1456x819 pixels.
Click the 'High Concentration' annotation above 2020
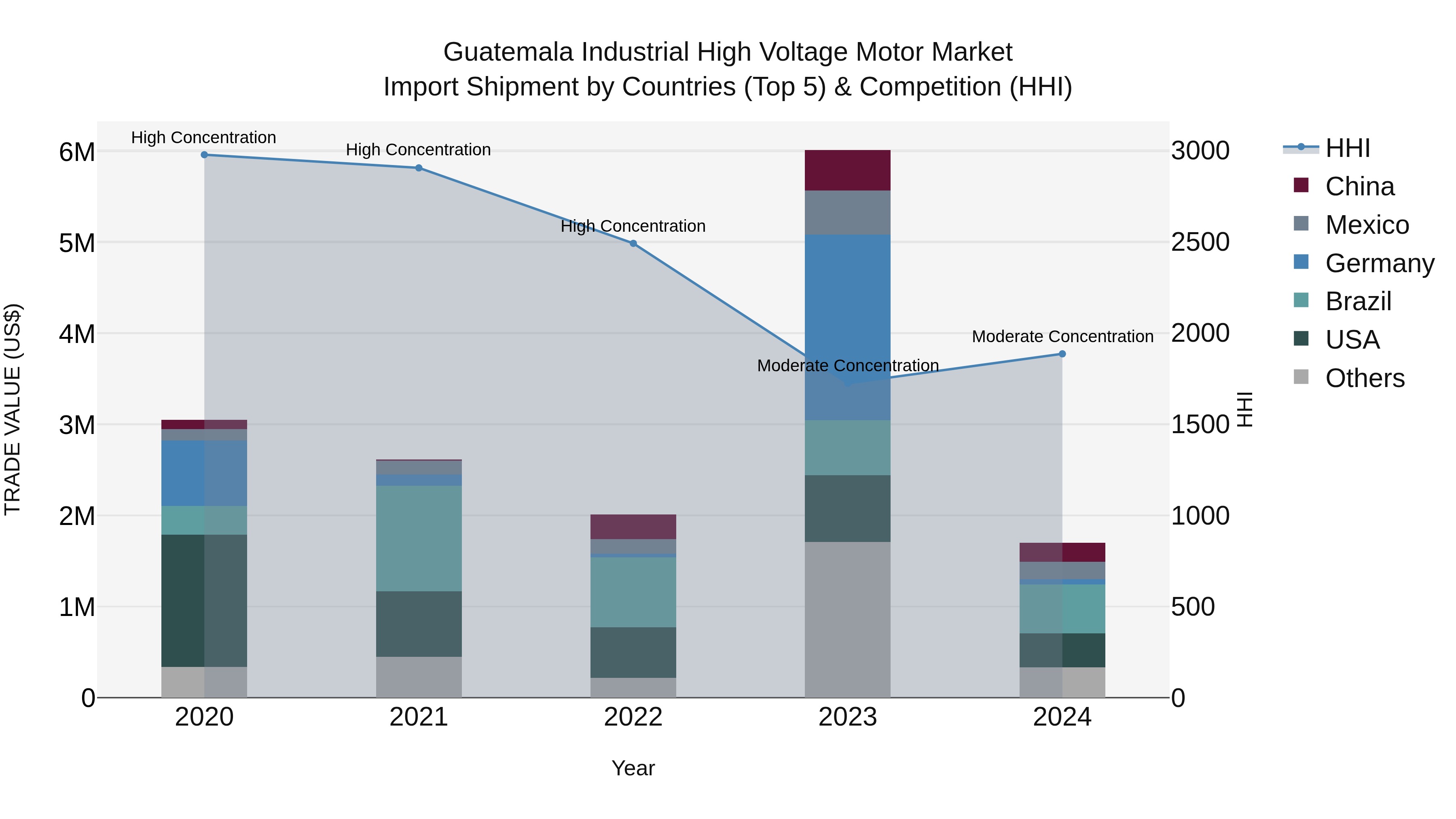(203, 138)
